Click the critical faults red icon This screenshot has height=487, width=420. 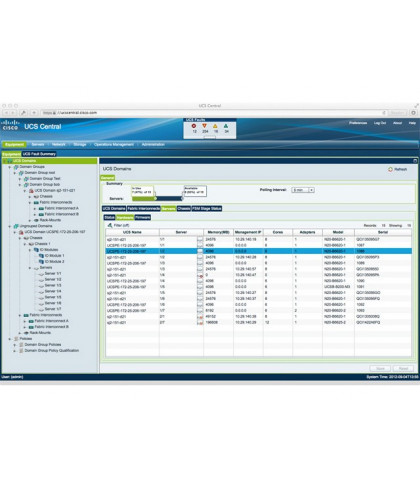(194, 126)
